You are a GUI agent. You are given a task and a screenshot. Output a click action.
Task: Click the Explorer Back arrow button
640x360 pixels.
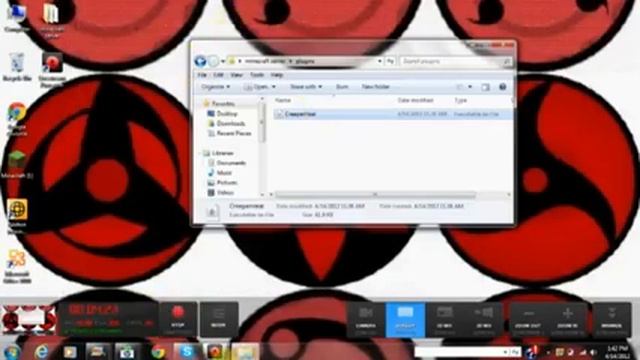200,61
